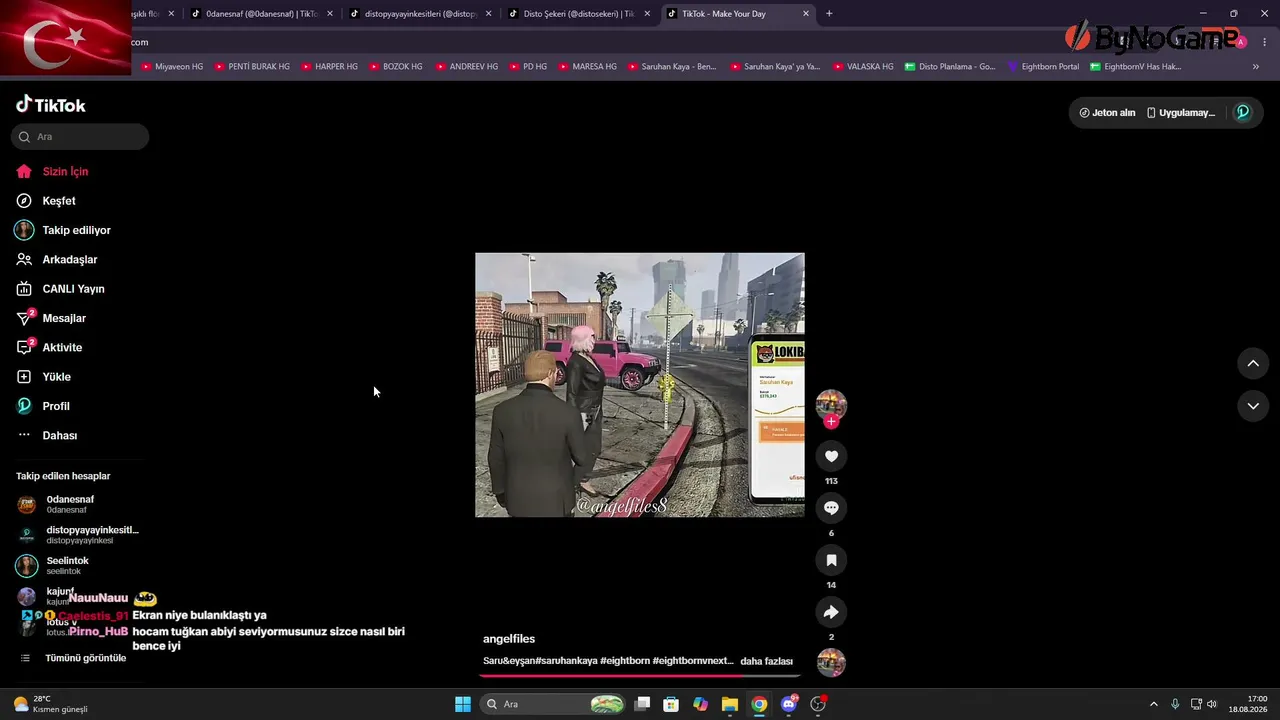
Task: Like the angelfiles video with the heart
Action: tap(831, 456)
